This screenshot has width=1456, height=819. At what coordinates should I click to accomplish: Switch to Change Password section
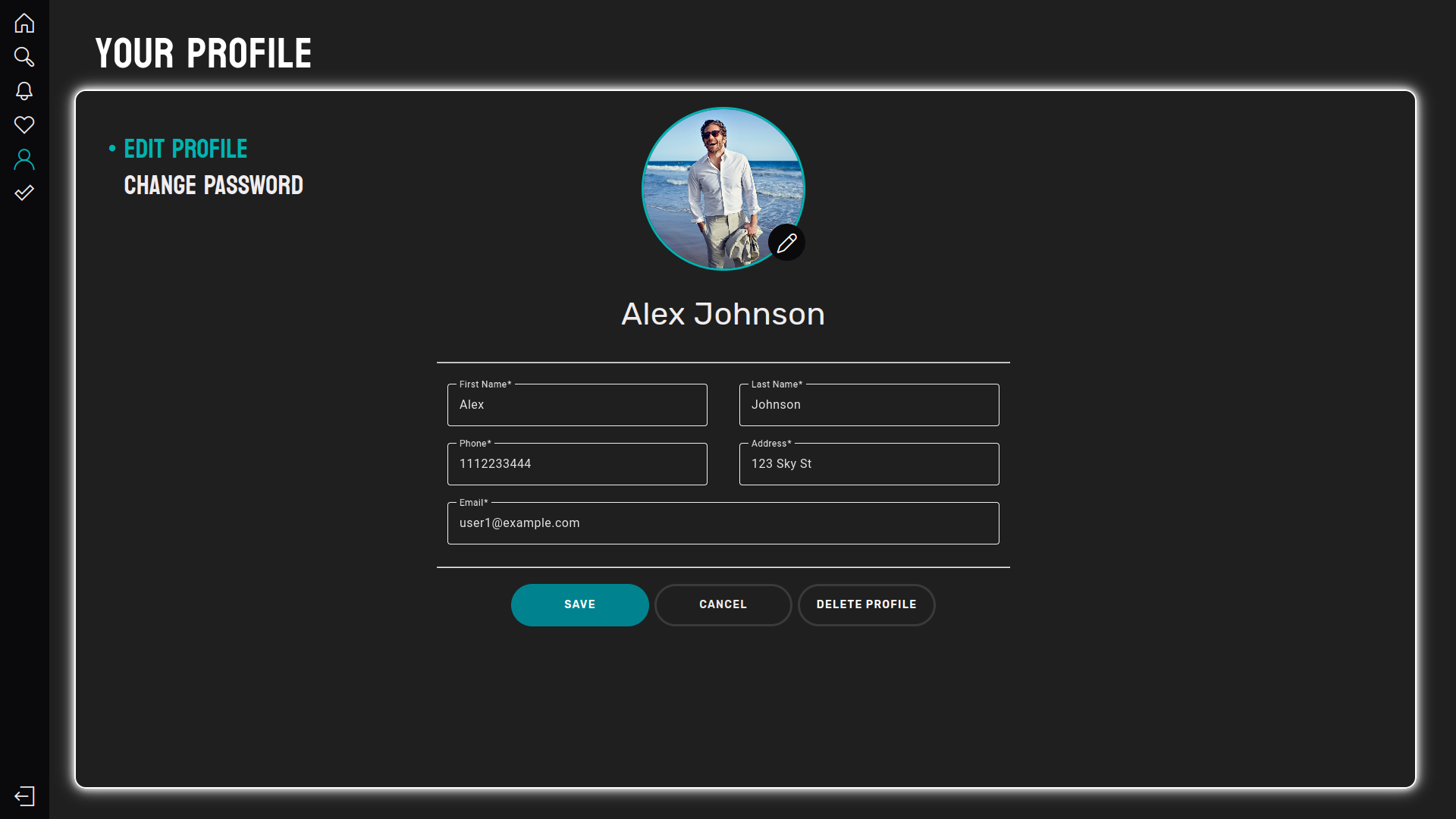point(213,186)
